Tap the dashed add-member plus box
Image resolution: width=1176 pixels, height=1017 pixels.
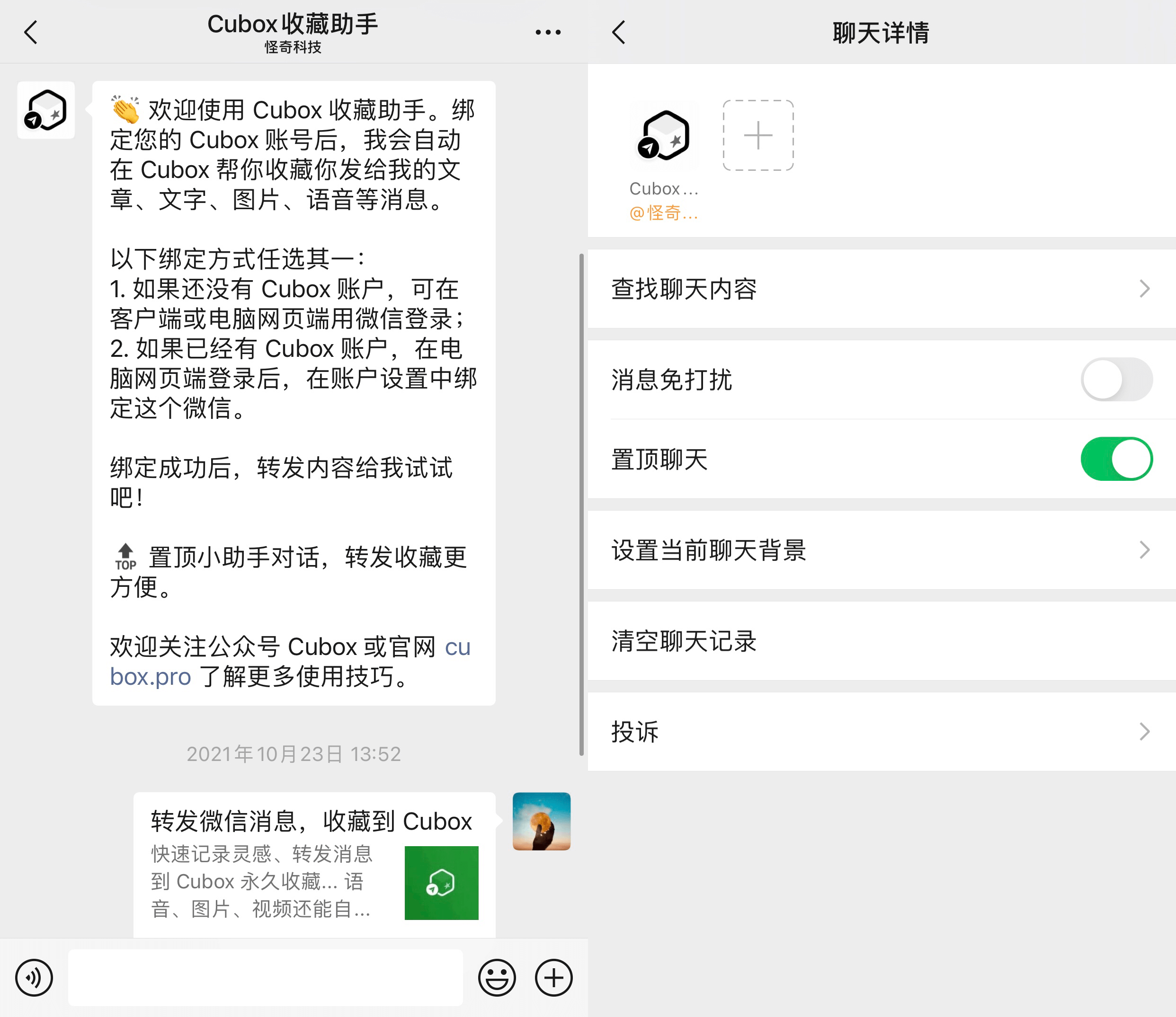(758, 136)
